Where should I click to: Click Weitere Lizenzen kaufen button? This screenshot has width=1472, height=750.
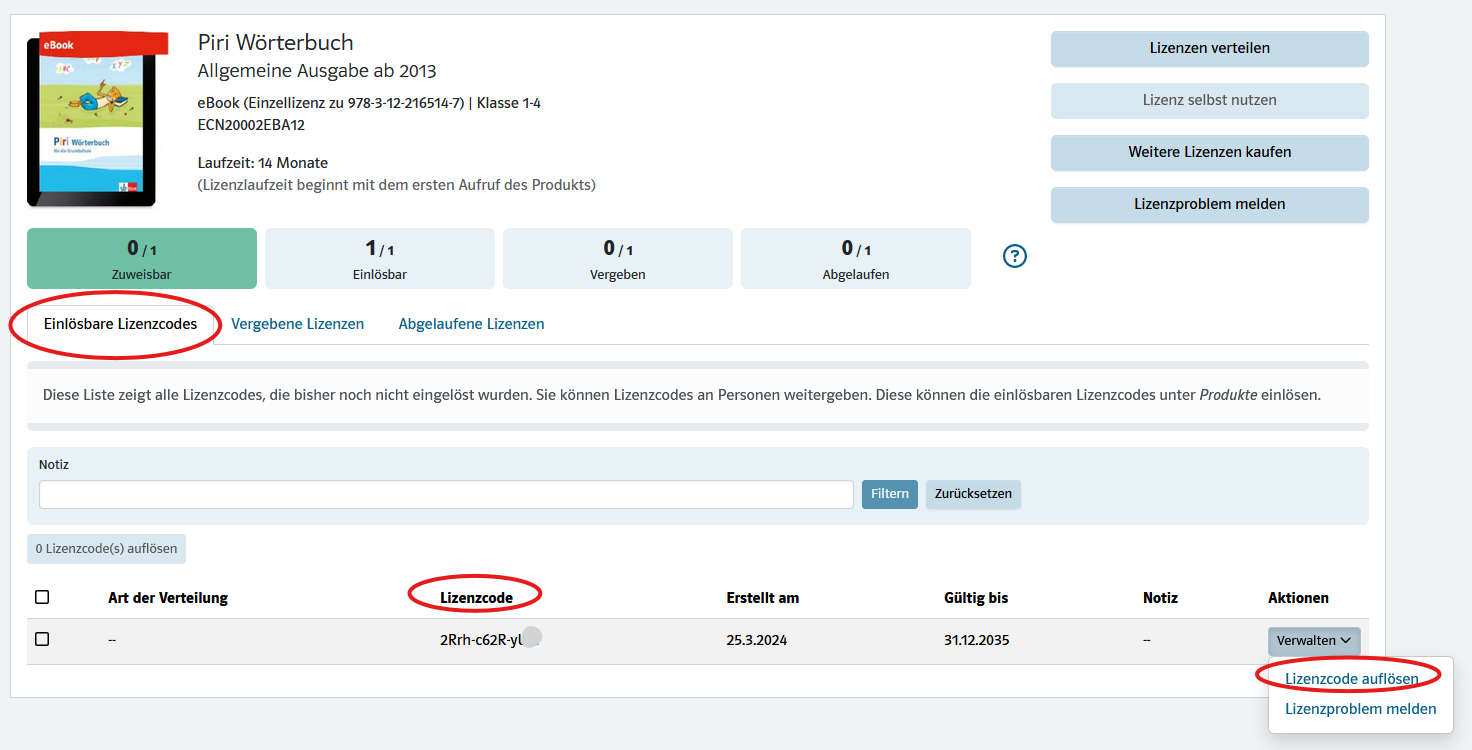pyautogui.click(x=1209, y=152)
